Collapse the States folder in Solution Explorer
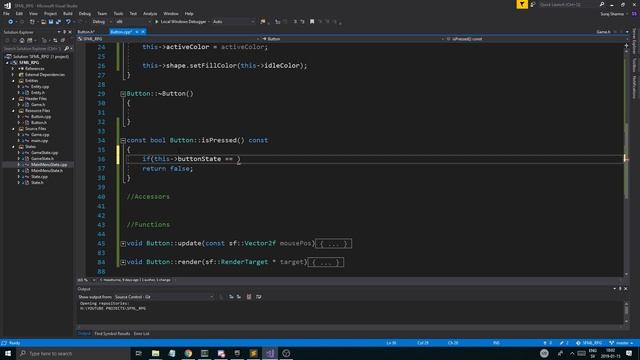The width and height of the screenshot is (640, 360). click(13, 147)
